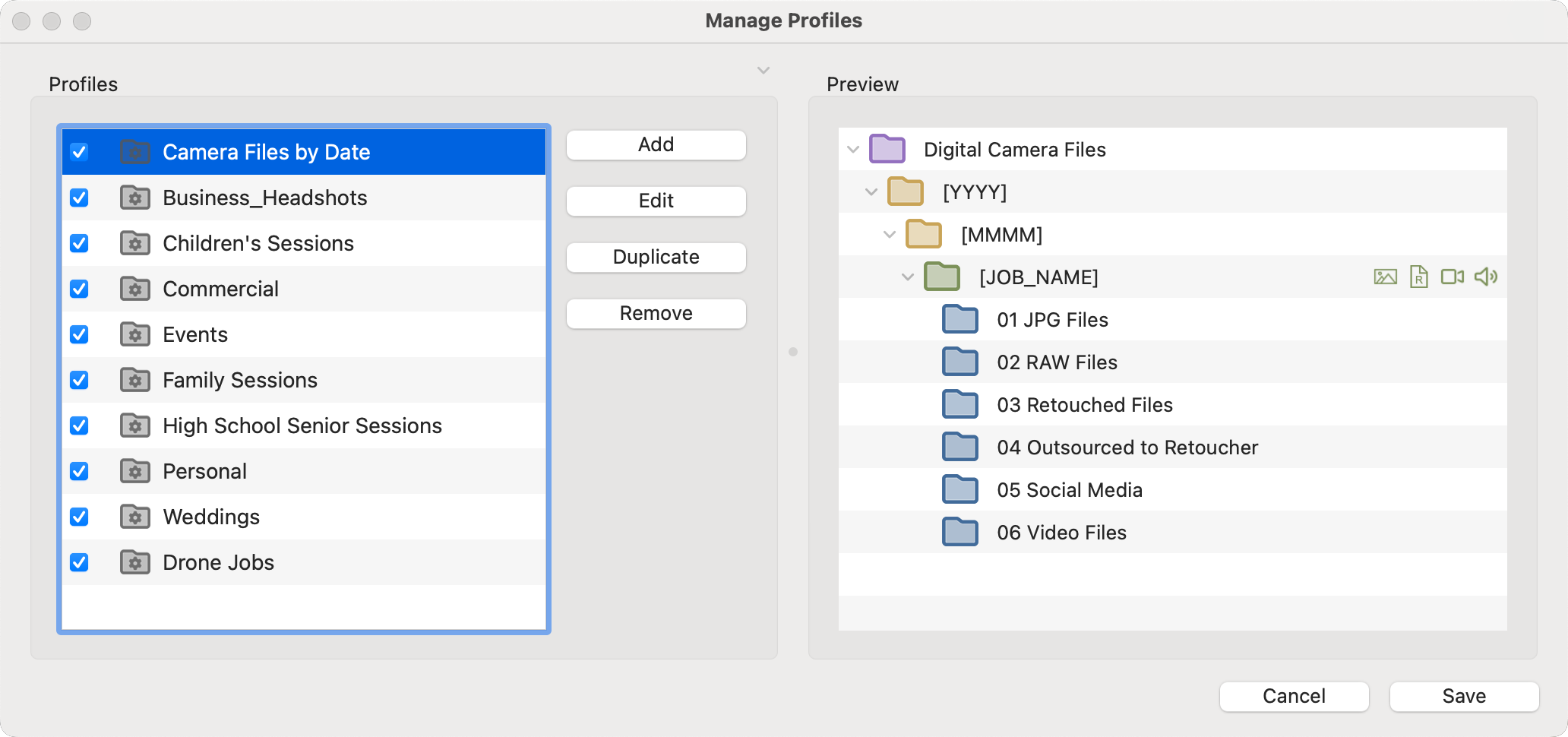Screen dimensions: 1568x737
Task: Click the split divider handle between panels
Action: [793, 352]
